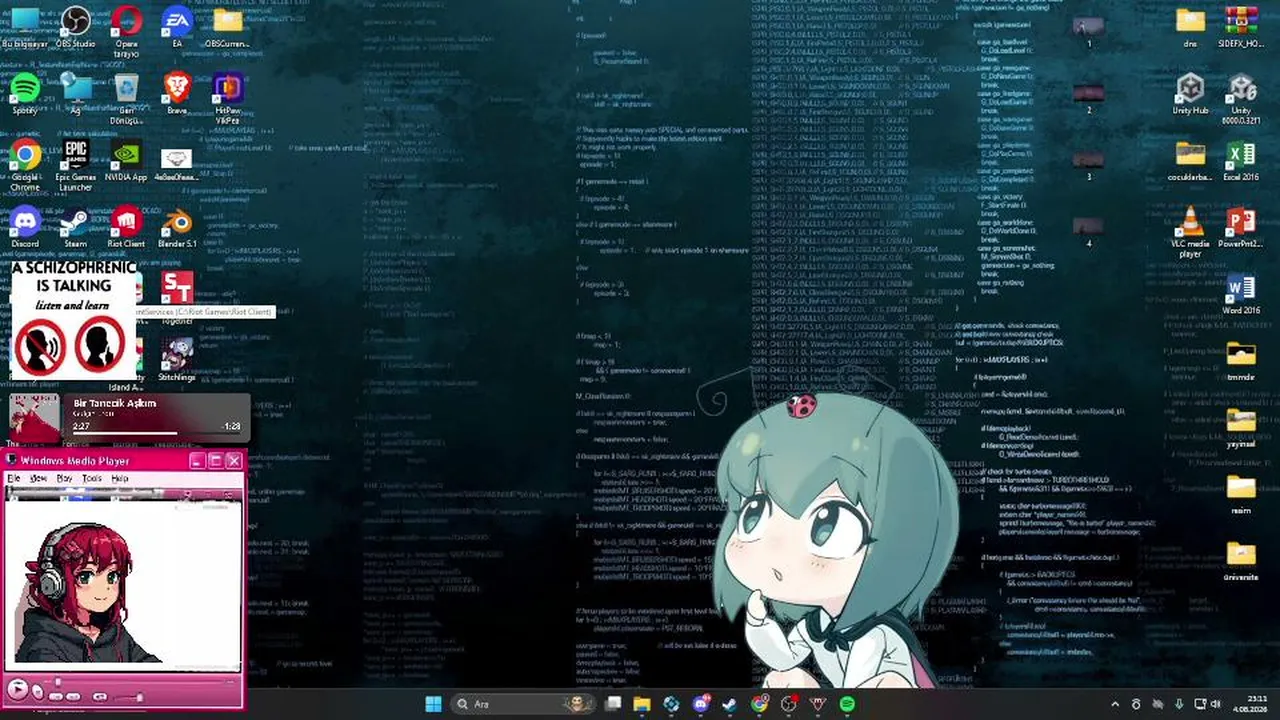
Task: Open the EA app desktop shortcut
Action: [x=177, y=27]
